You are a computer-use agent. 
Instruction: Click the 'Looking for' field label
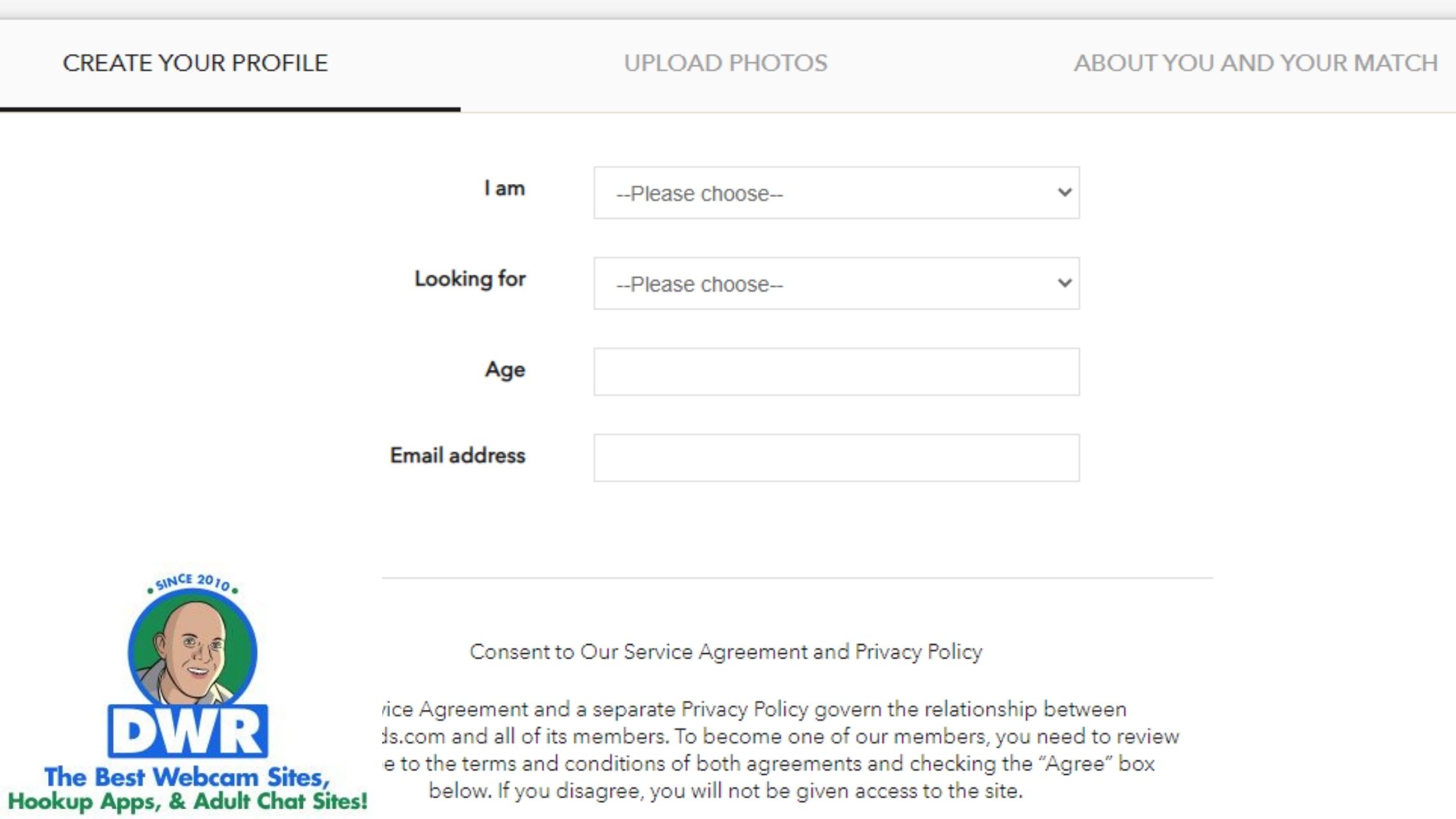[x=470, y=279]
